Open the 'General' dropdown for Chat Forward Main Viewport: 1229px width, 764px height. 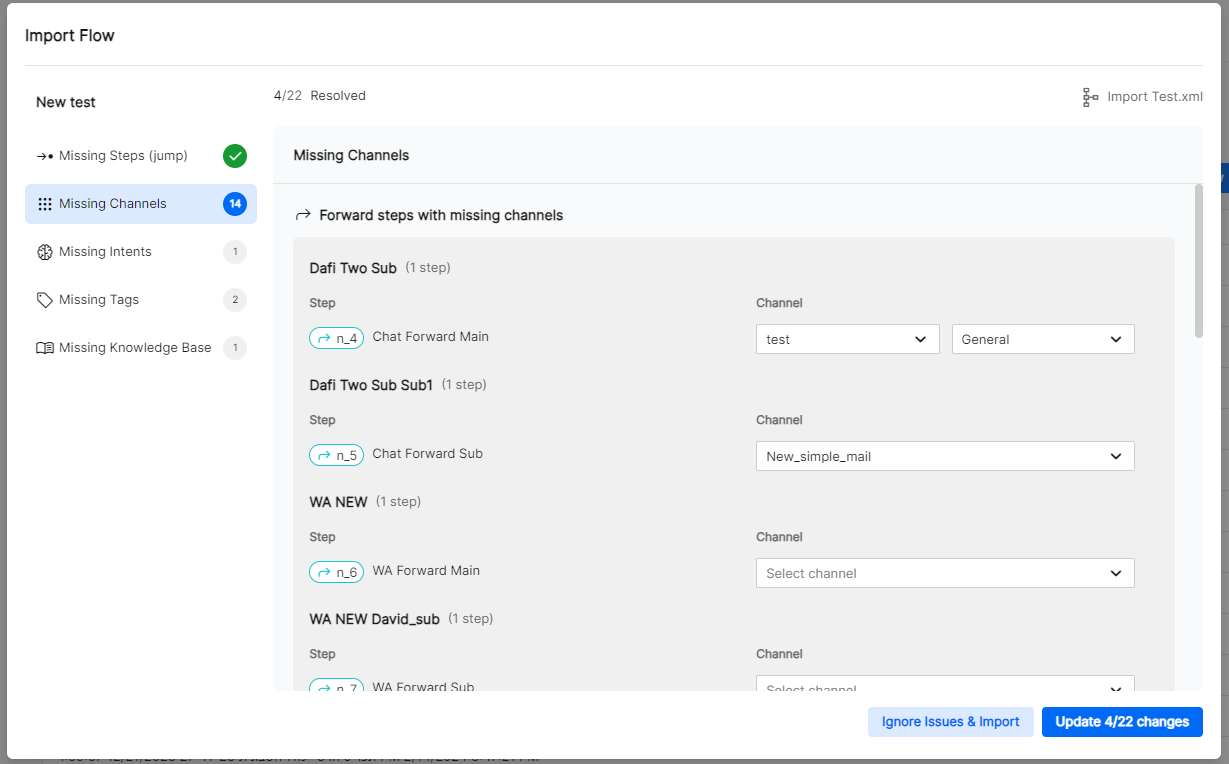[1043, 339]
